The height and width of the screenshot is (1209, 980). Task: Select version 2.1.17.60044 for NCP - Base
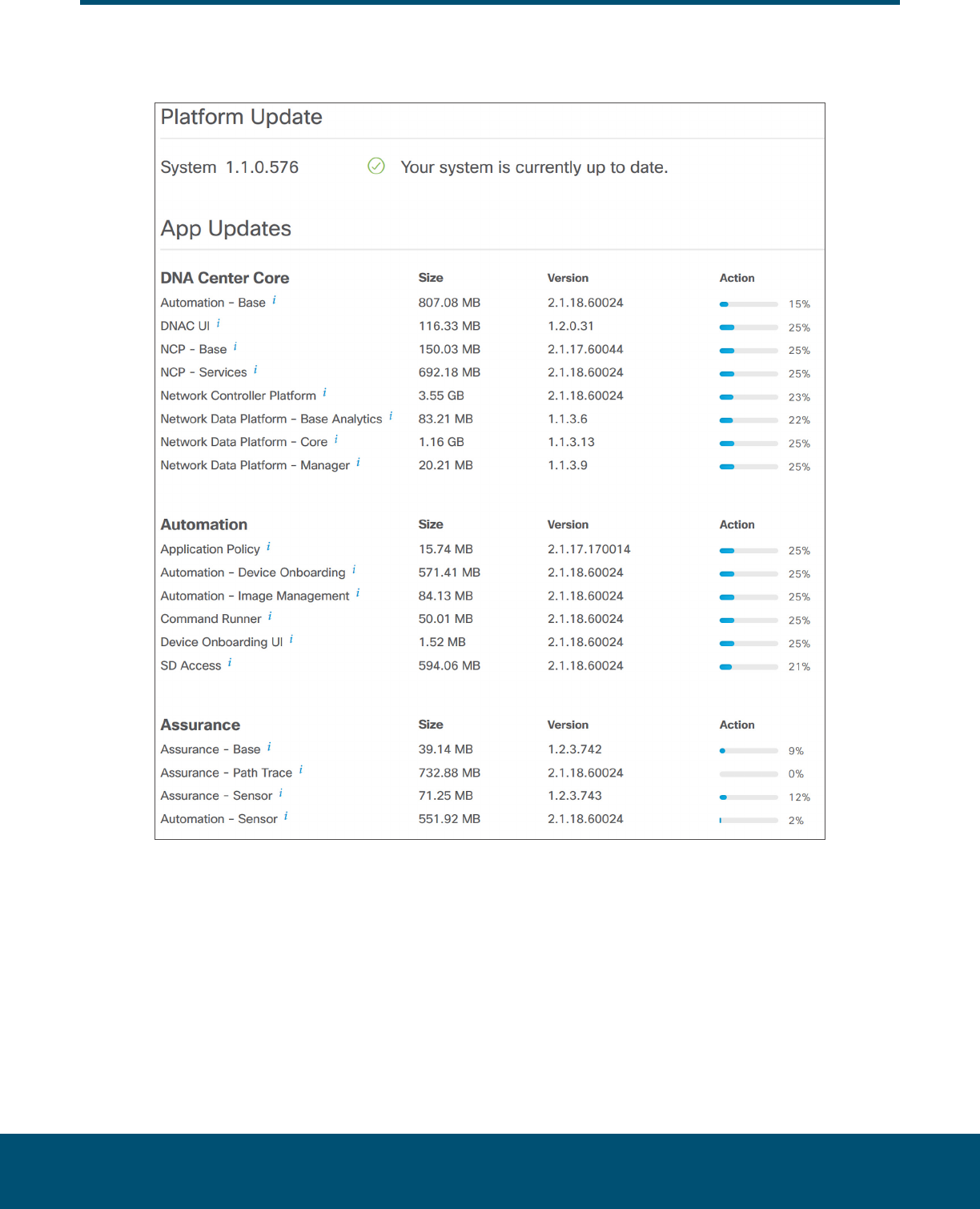[585, 349]
